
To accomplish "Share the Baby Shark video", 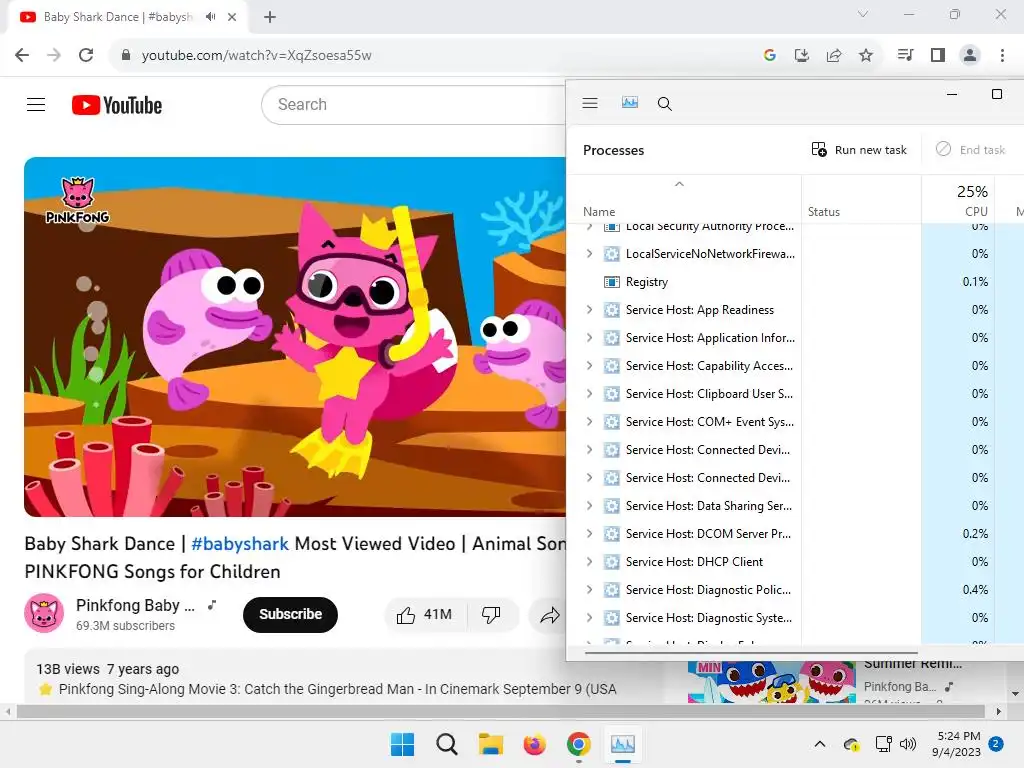I will (x=550, y=615).
